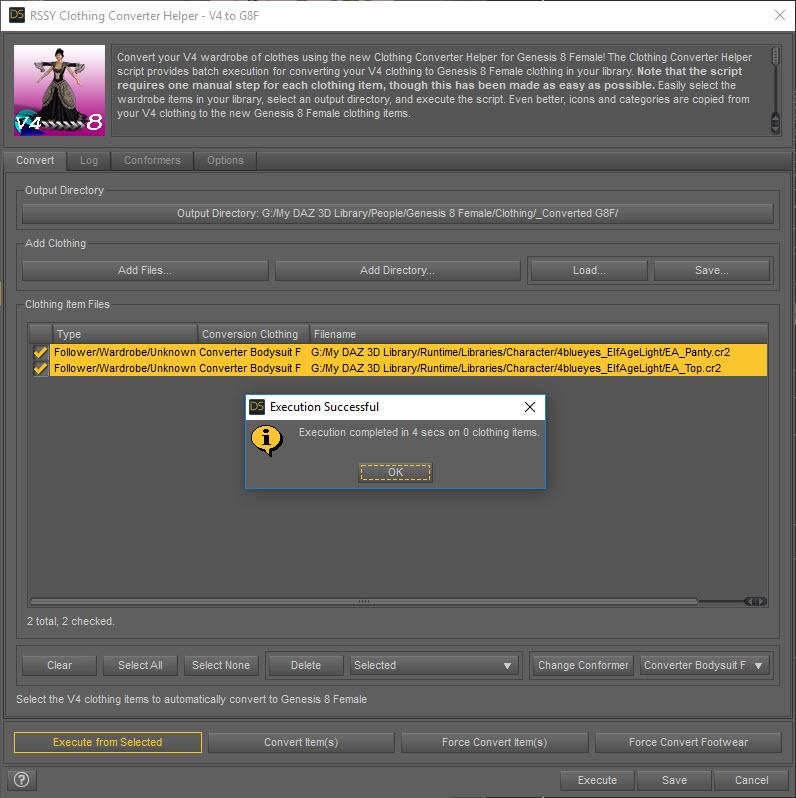
Task: Click the V4 to 8 product thumbnail
Action: point(60,90)
